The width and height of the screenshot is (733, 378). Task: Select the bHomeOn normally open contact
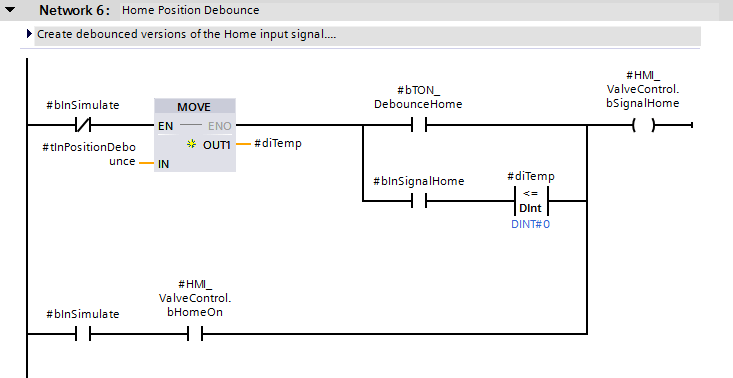[x=195, y=334]
